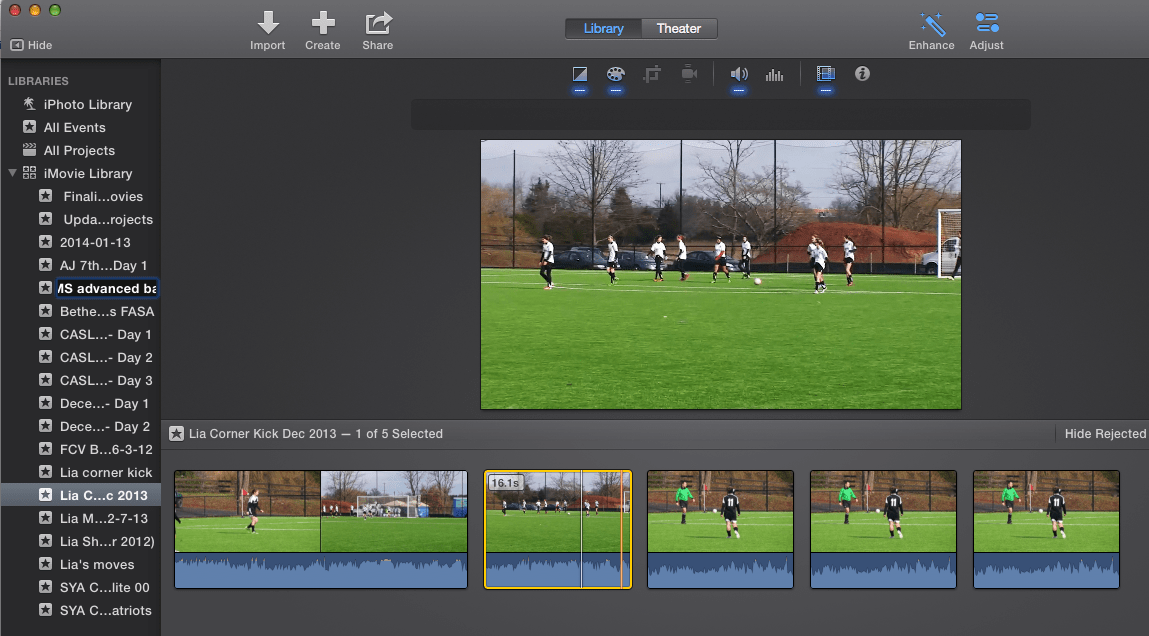
Task: Open the Adjust panel
Action: point(986,30)
